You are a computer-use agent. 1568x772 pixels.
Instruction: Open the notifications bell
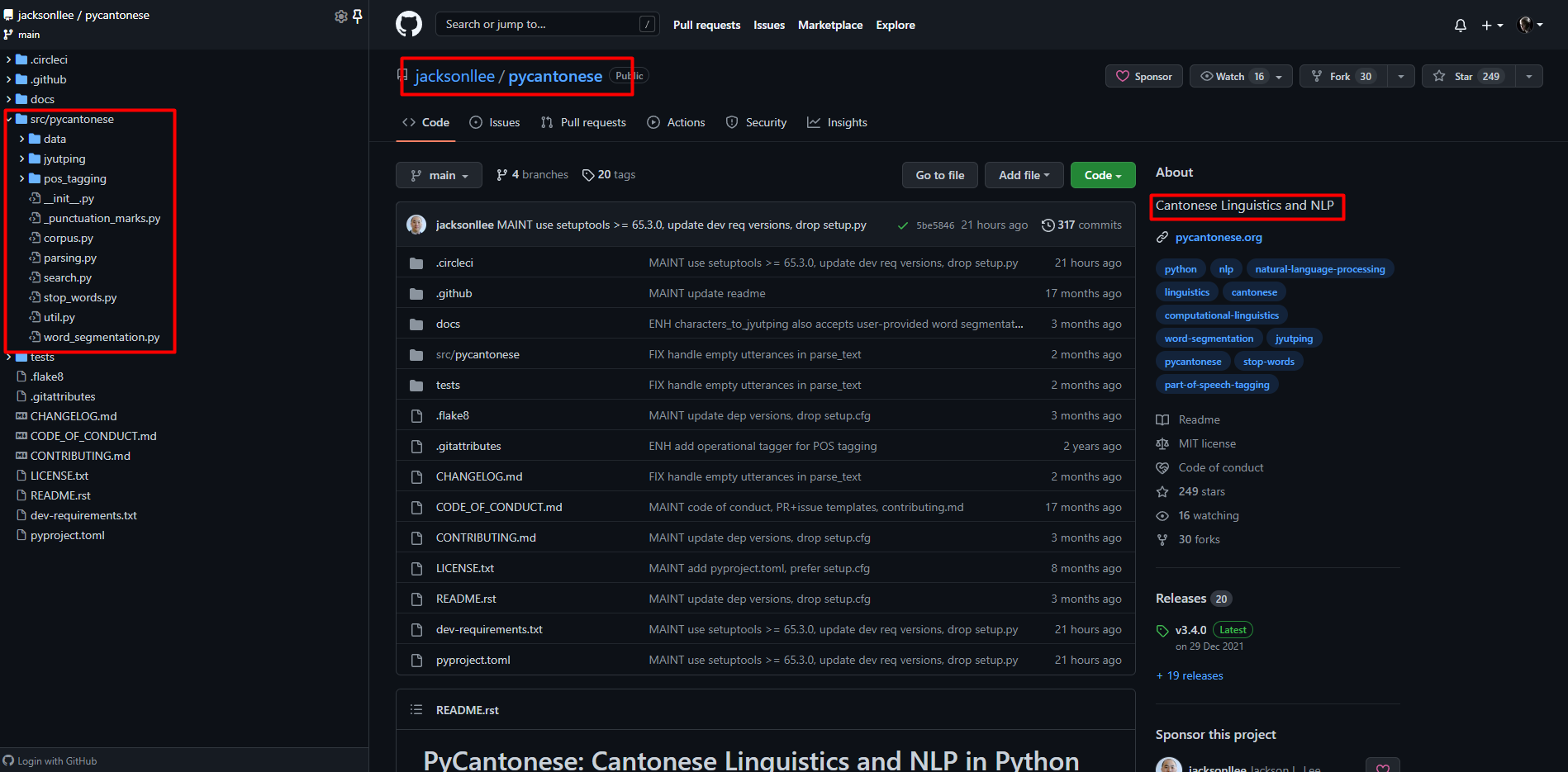point(1461,25)
